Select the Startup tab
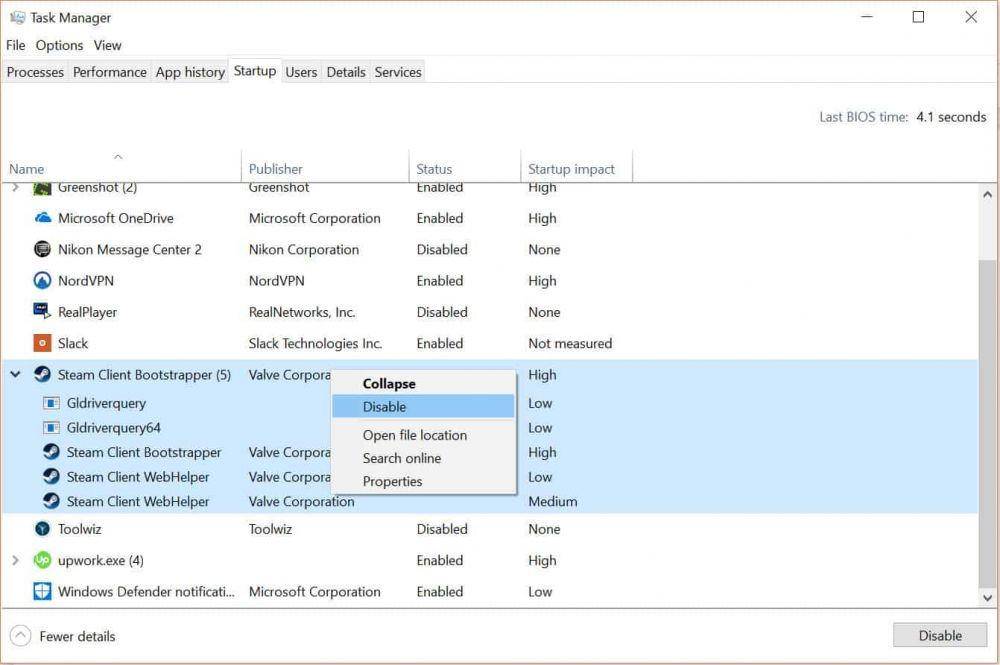Viewport: 1000px width, 665px height. (255, 71)
